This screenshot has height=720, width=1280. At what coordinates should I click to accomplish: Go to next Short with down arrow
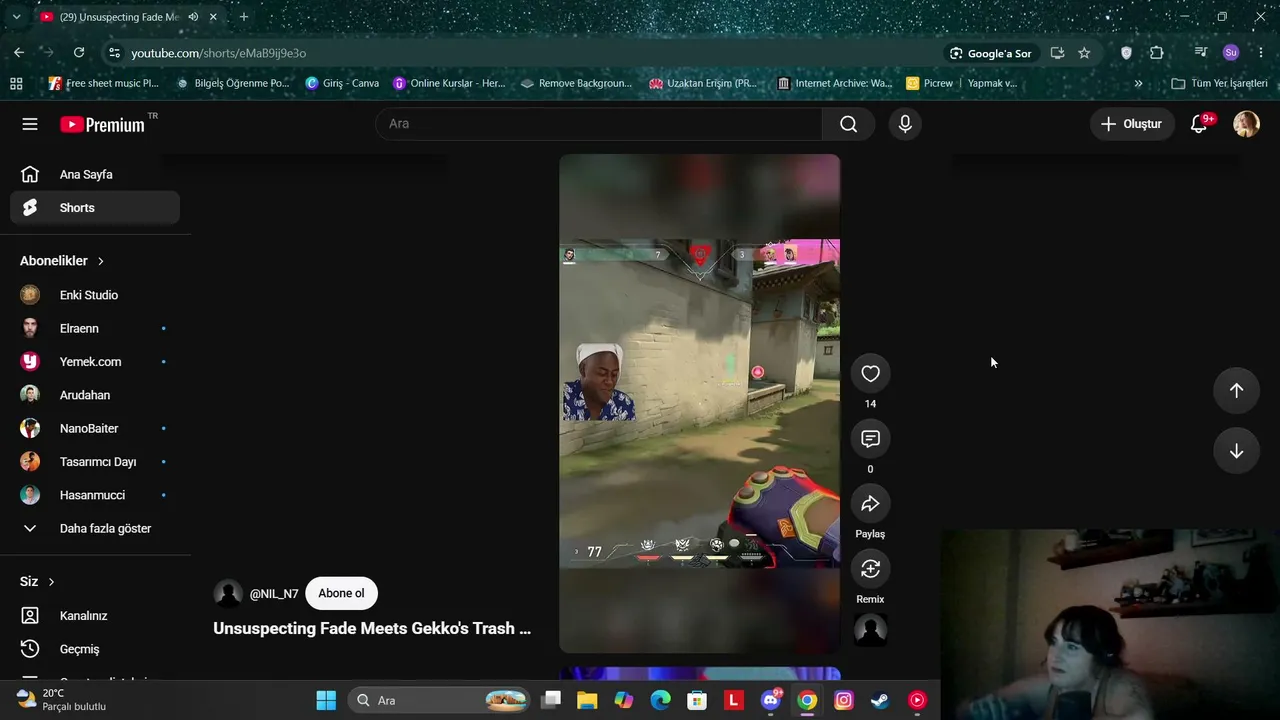click(1236, 451)
